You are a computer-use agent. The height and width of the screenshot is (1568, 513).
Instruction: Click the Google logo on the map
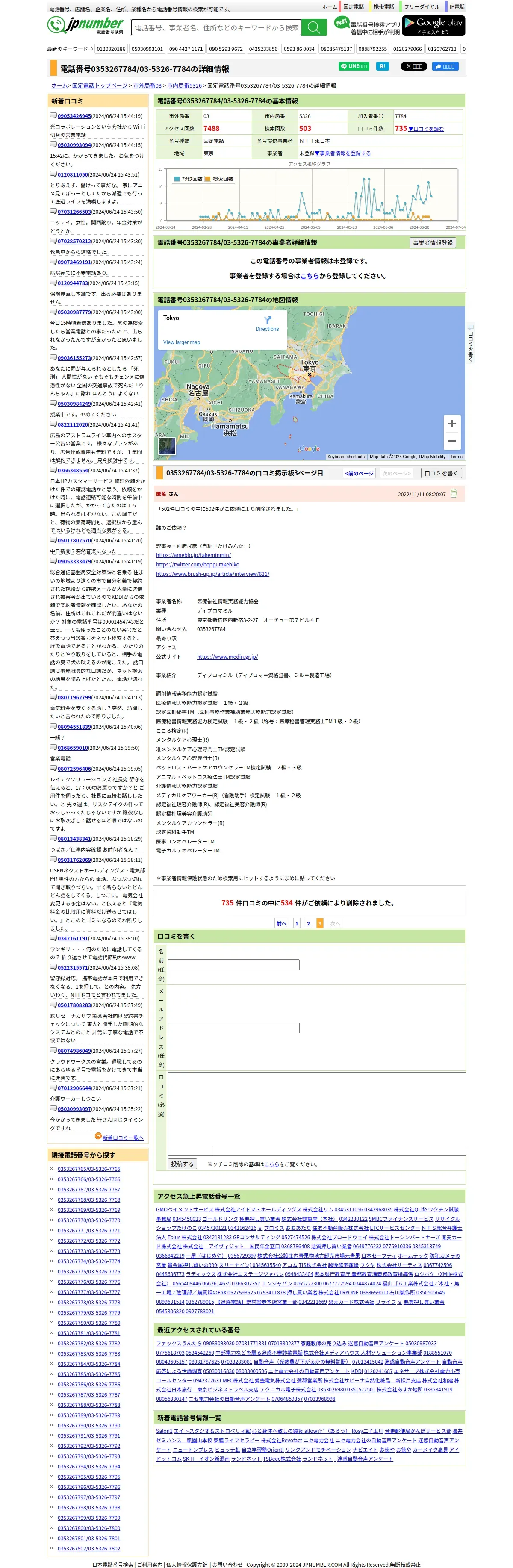coord(309,448)
